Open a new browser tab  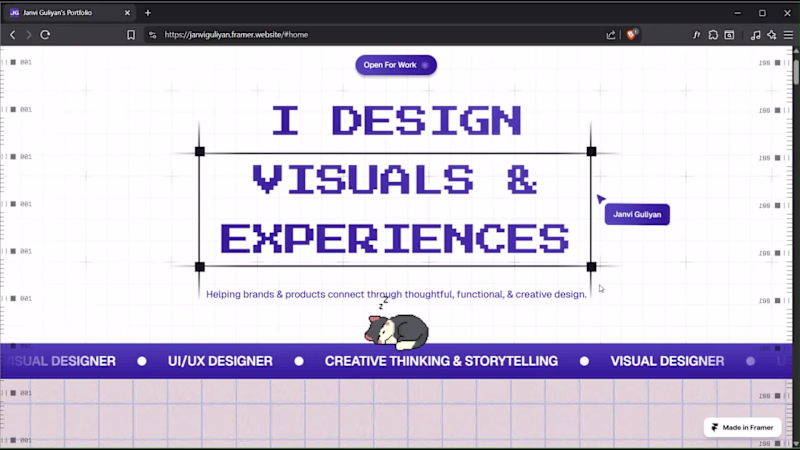pos(148,13)
